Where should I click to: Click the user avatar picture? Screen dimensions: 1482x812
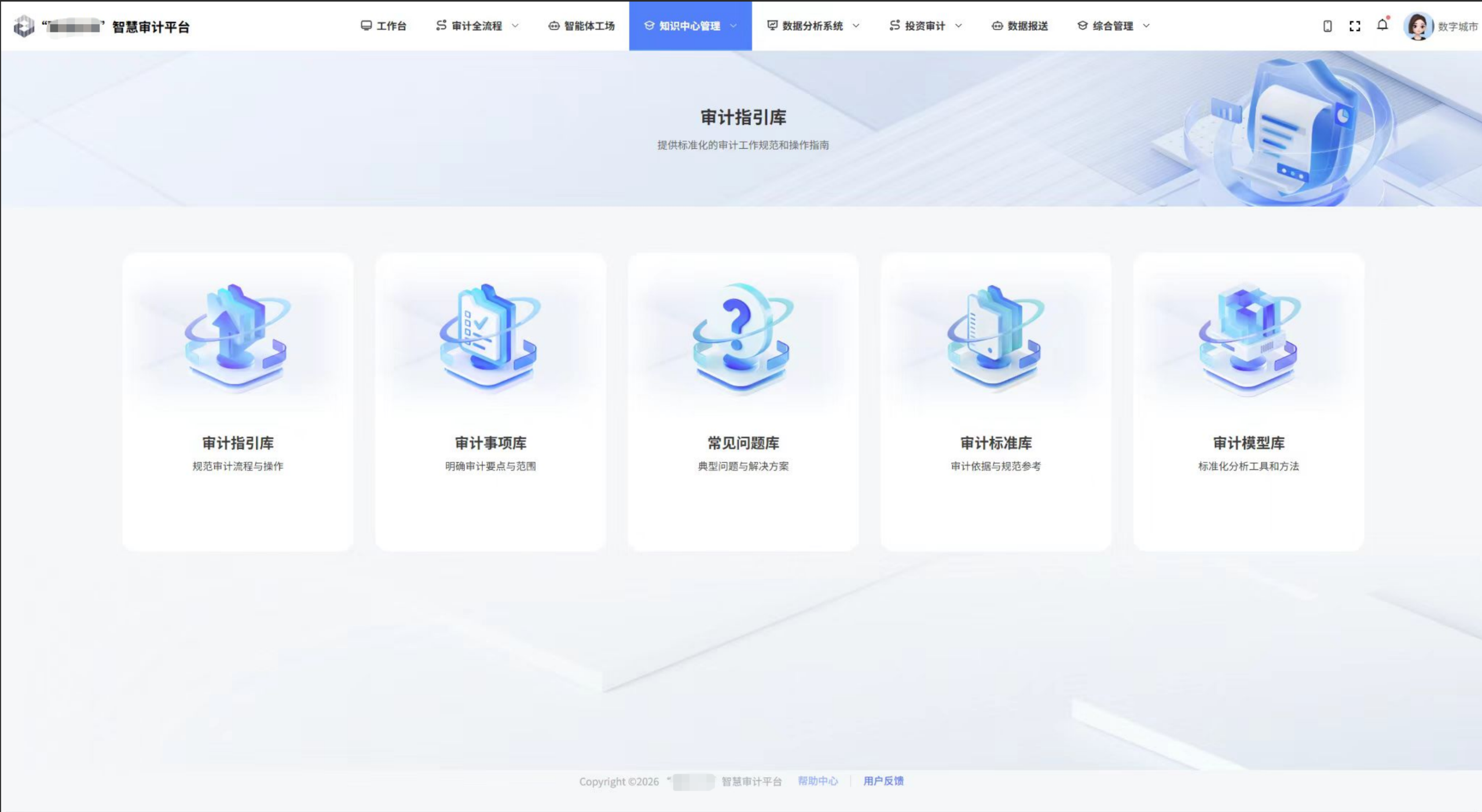pos(1417,26)
